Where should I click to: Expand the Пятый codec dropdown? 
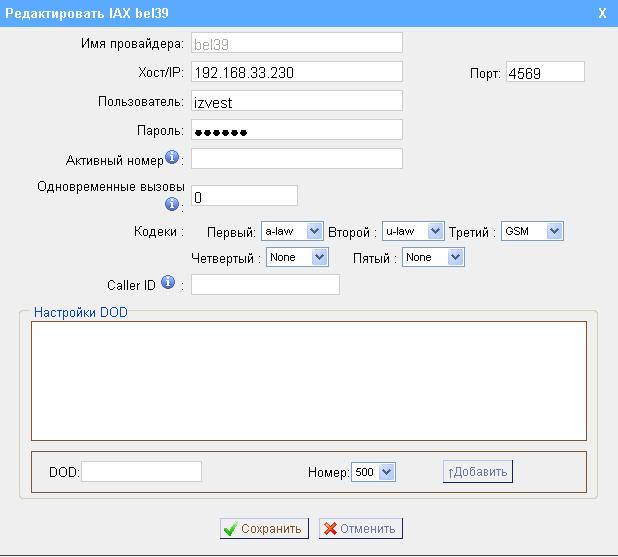coord(434,258)
